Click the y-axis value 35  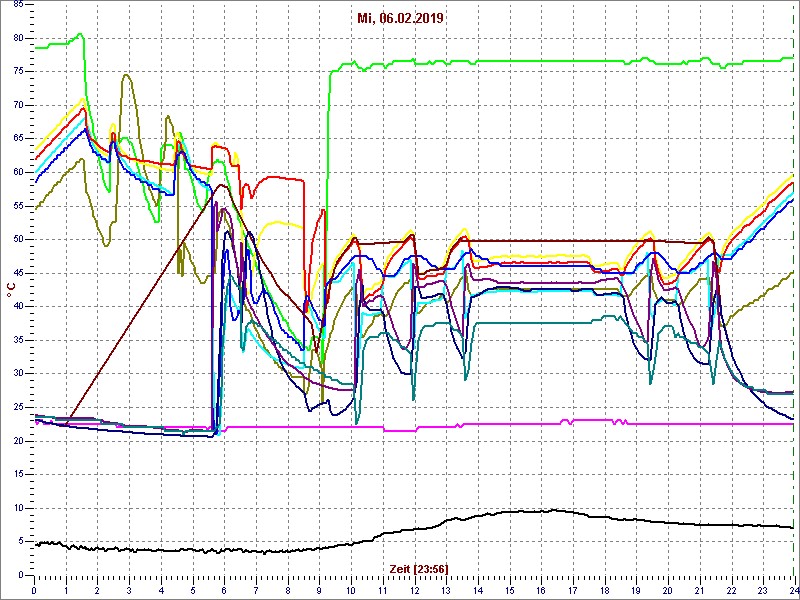pyautogui.click(x=17, y=340)
